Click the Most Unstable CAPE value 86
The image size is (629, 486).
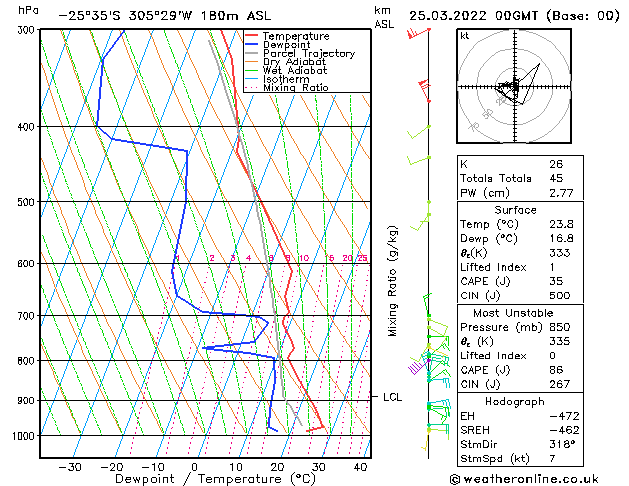556,370
